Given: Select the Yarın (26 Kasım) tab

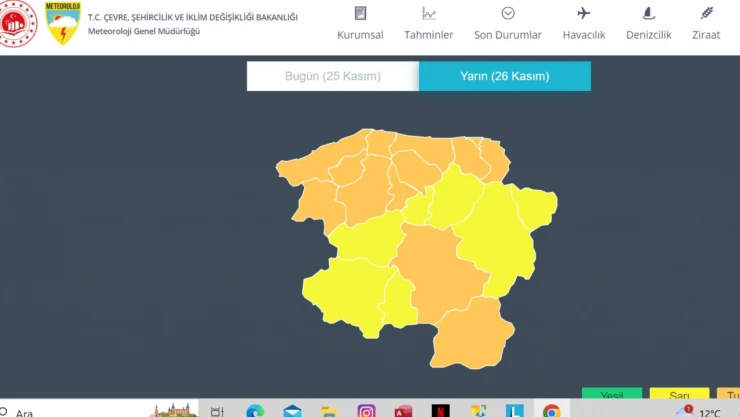Looking at the screenshot, I should point(505,76).
